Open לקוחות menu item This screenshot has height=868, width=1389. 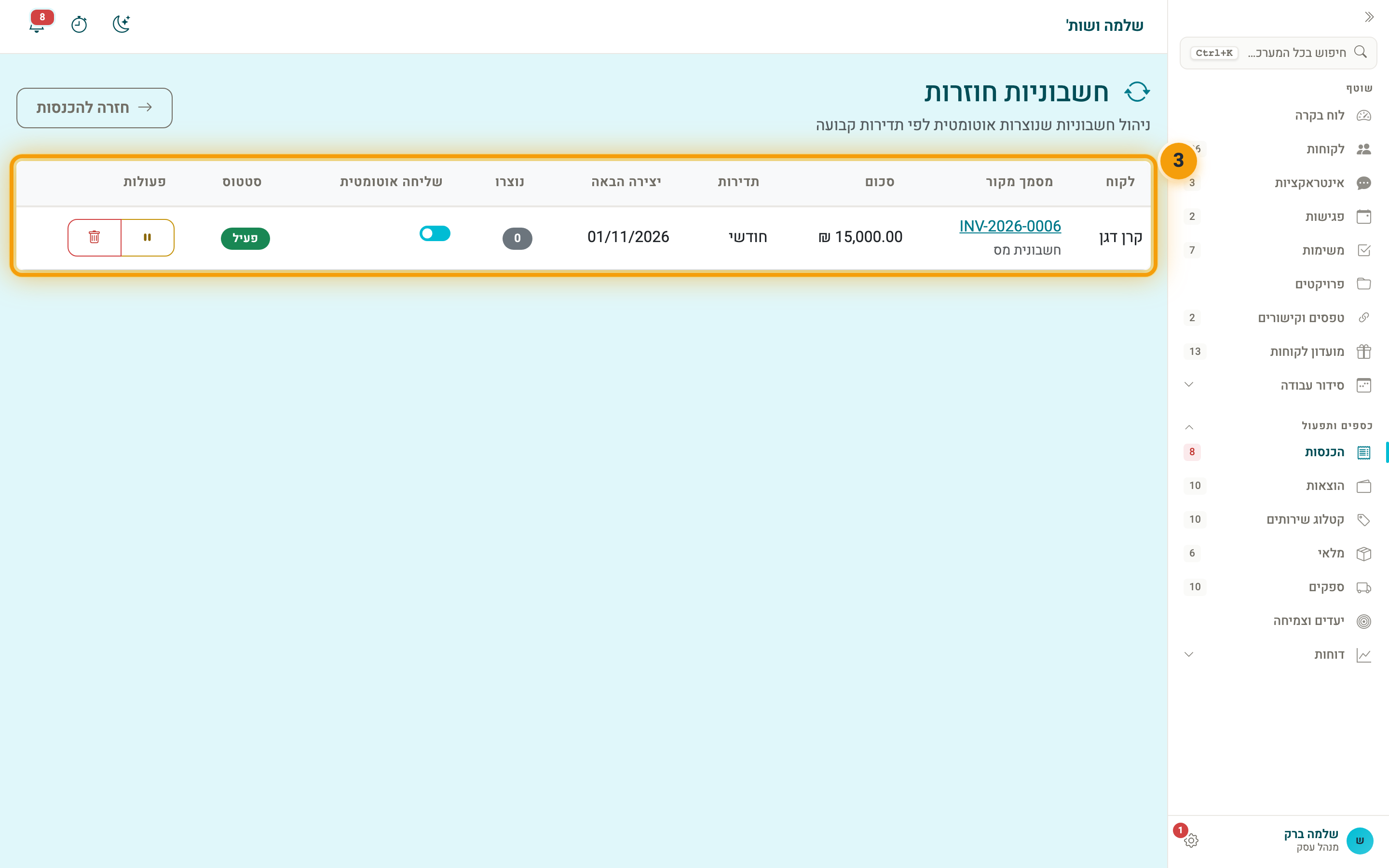click(1278, 149)
